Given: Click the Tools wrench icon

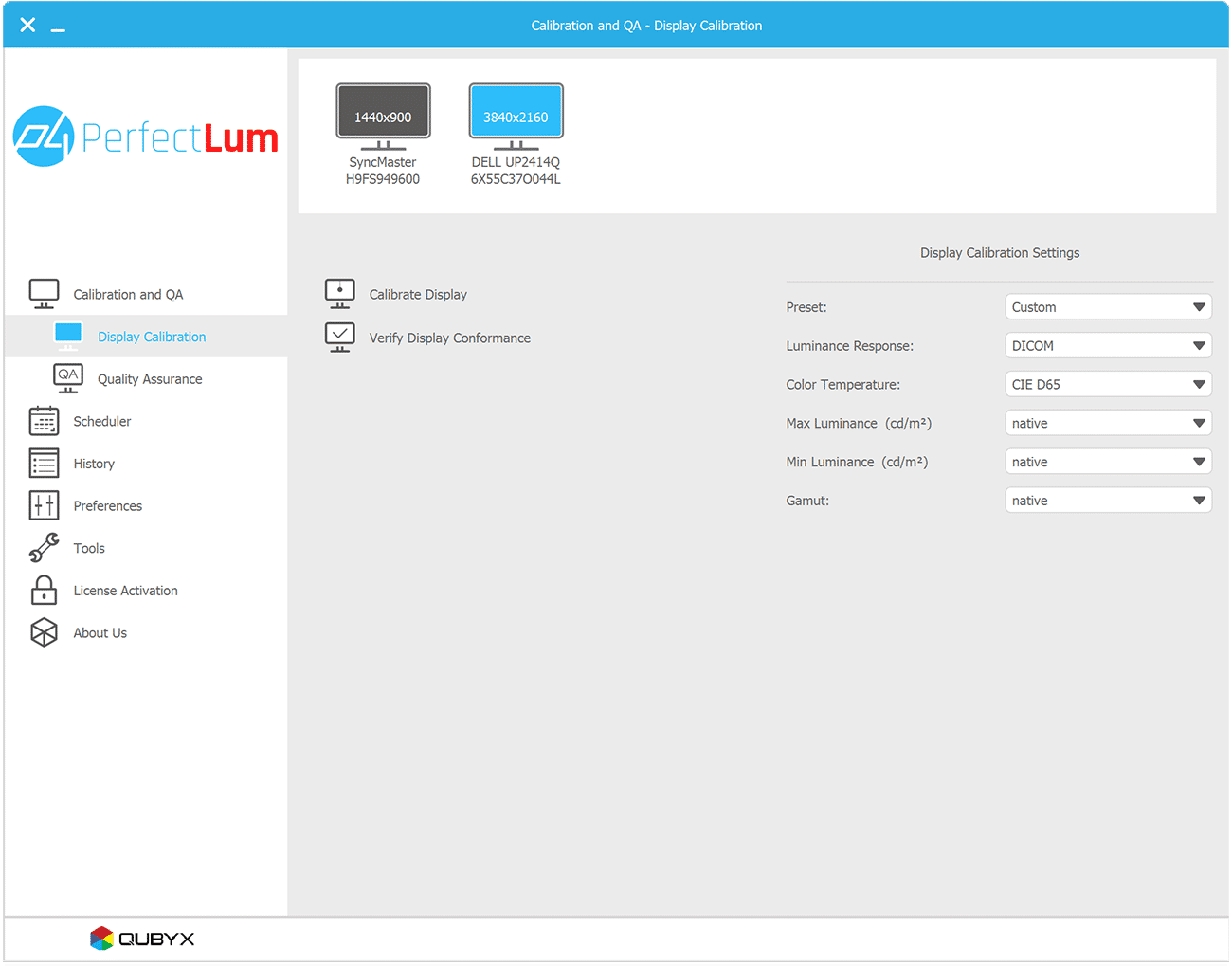Looking at the screenshot, I should pyautogui.click(x=45, y=548).
